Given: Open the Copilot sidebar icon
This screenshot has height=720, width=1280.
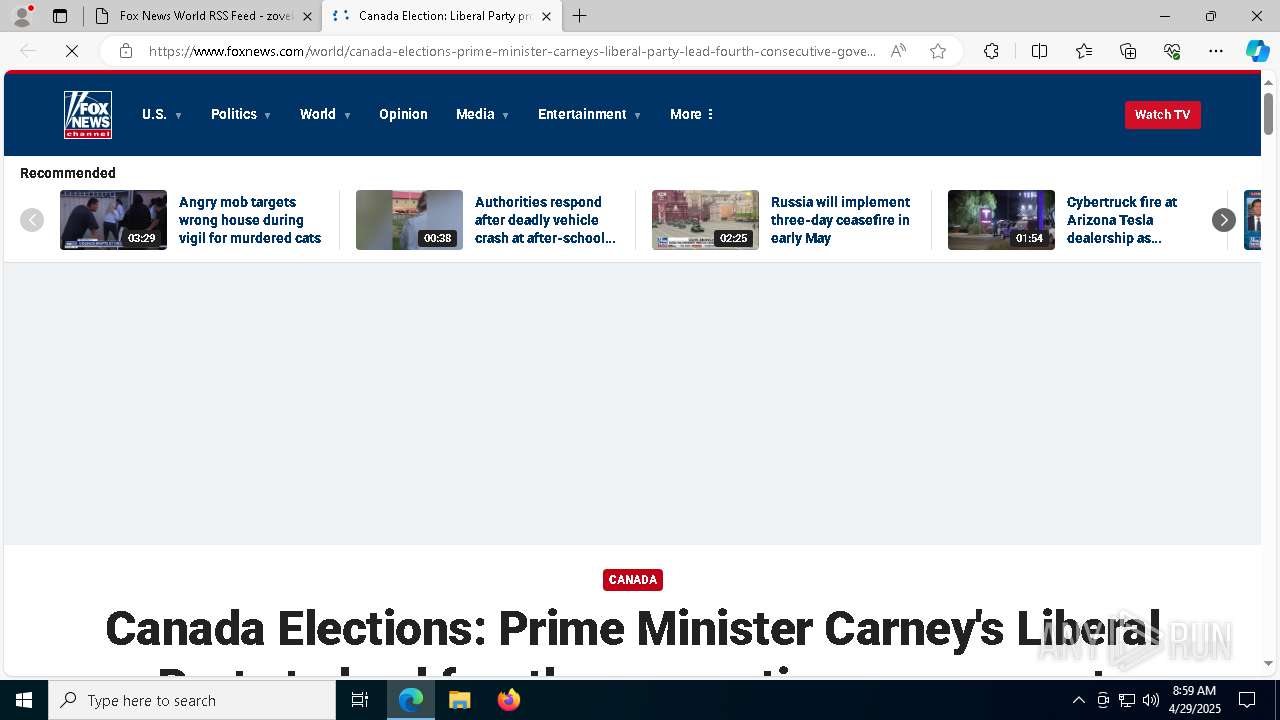Looking at the screenshot, I should [x=1257, y=51].
